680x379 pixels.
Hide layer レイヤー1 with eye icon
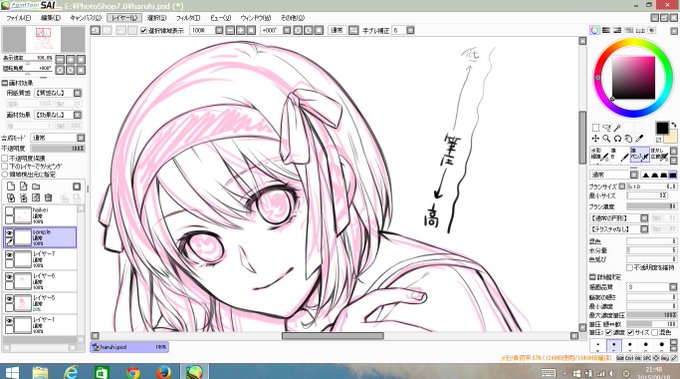coord(9,321)
